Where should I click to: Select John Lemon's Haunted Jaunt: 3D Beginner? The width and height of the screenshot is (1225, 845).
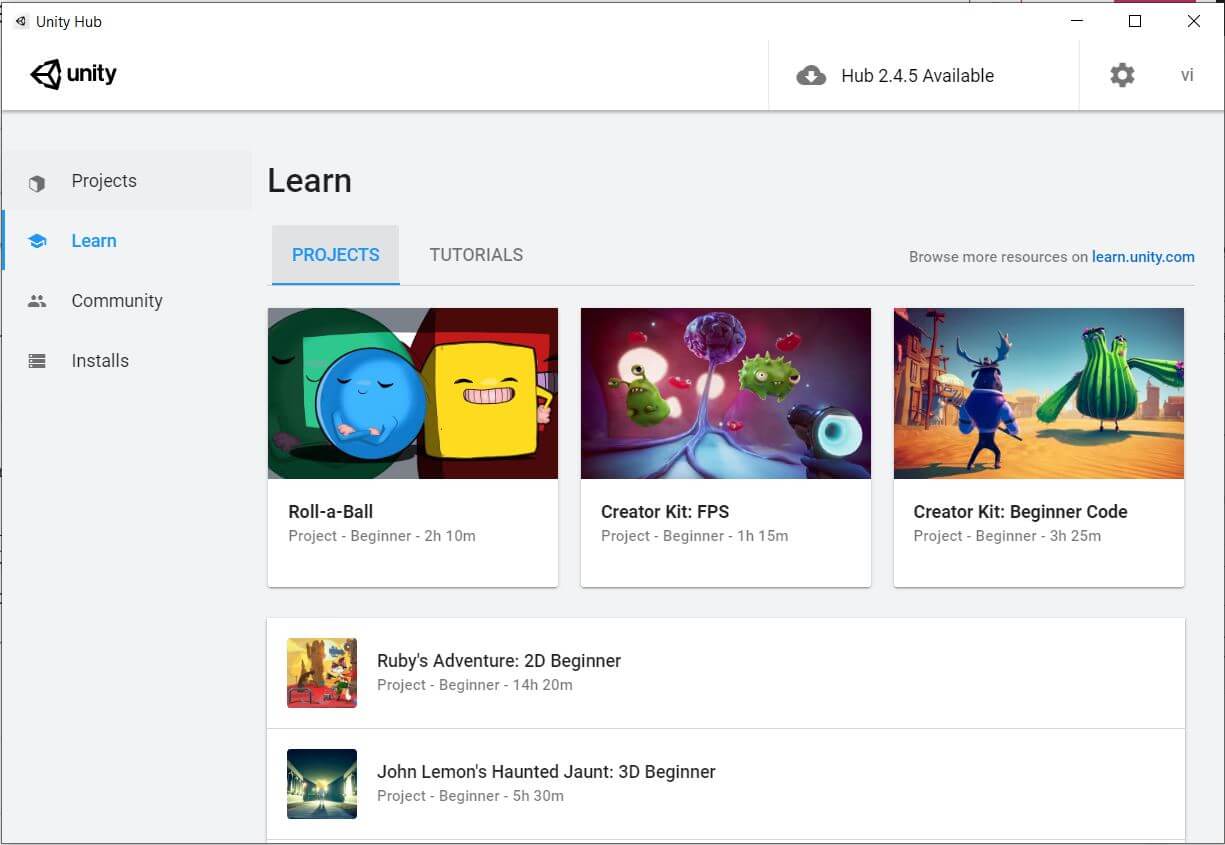pos(546,772)
